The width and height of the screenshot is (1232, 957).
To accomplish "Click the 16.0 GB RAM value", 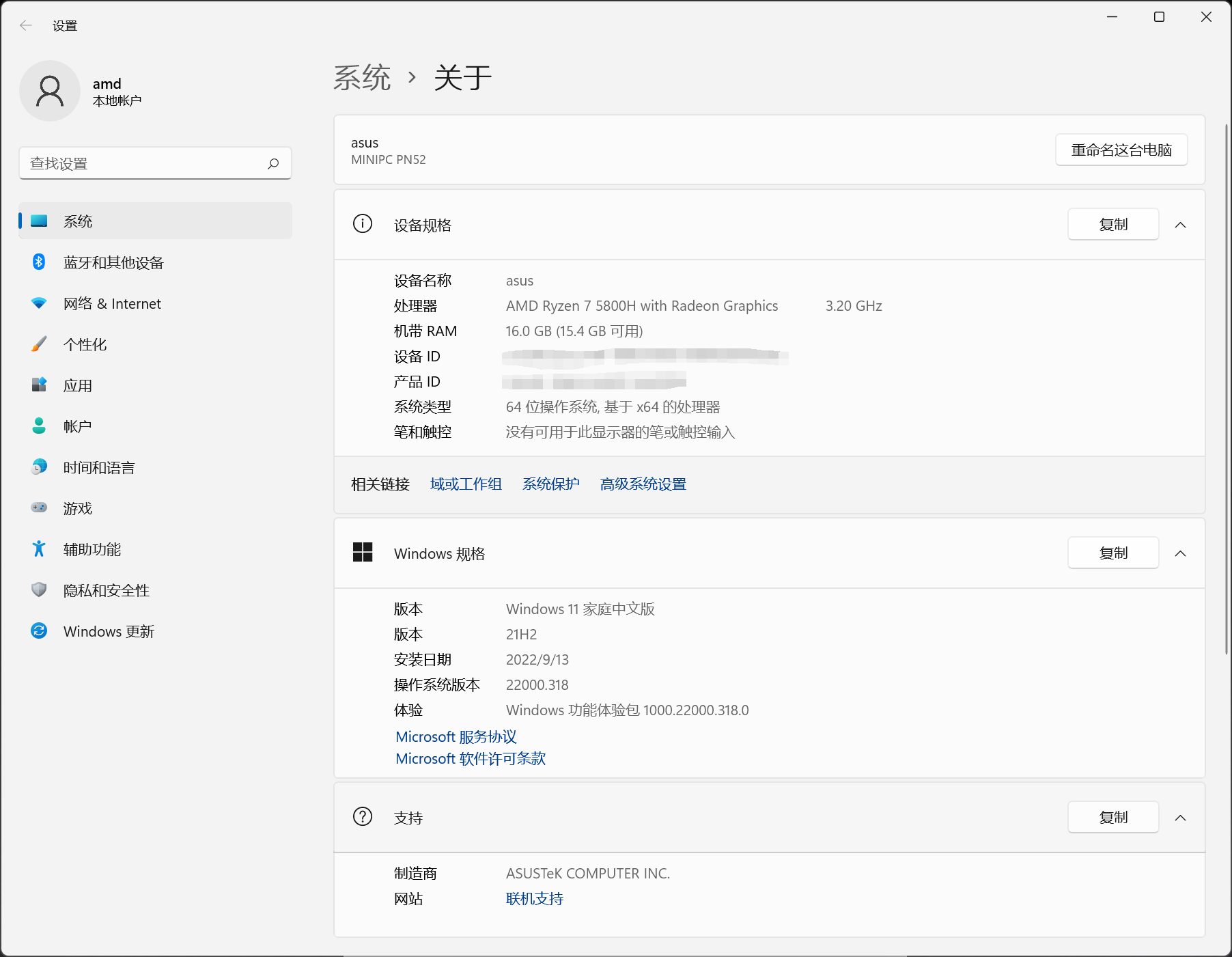I will pyautogui.click(x=574, y=331).
